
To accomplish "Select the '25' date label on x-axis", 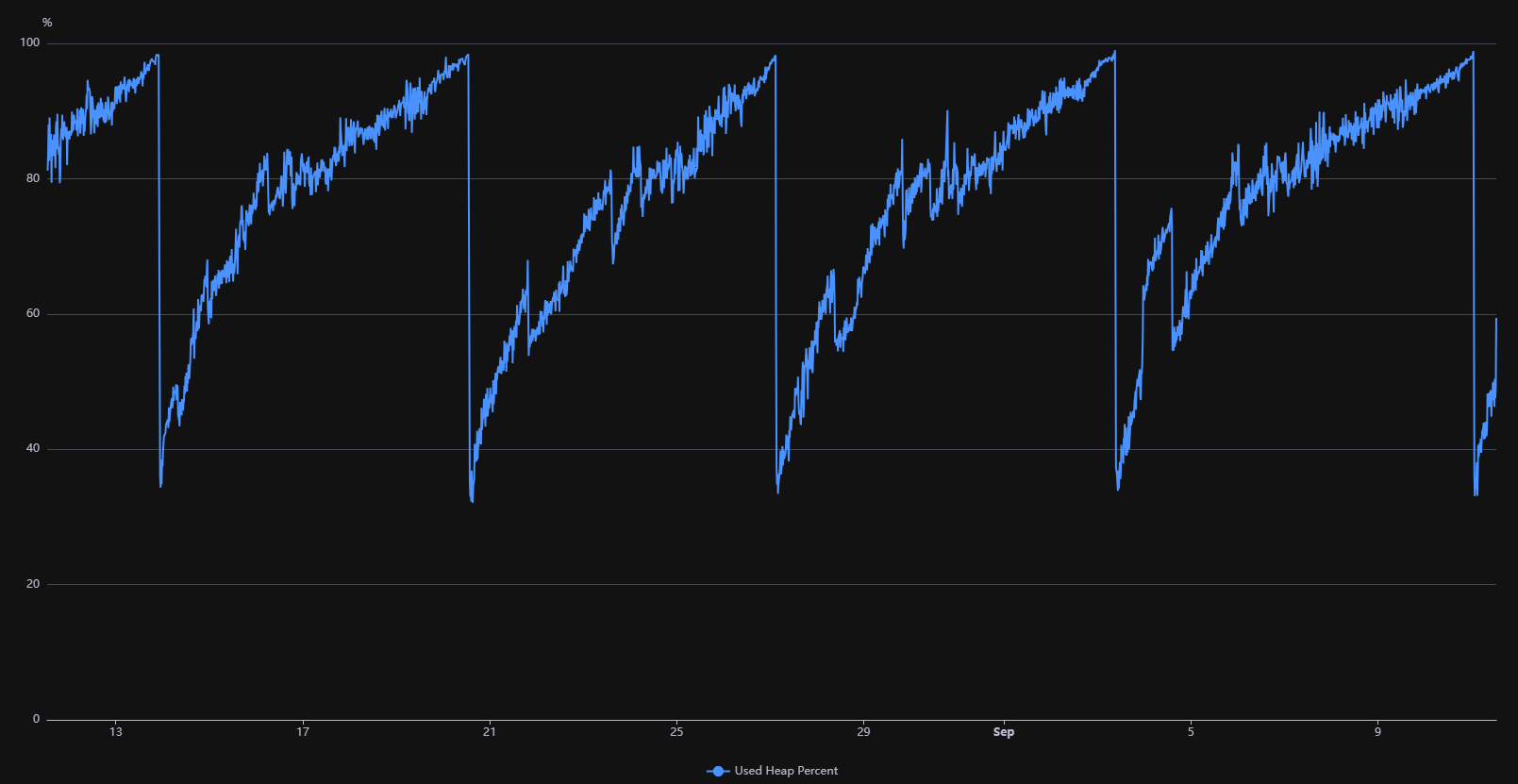I will [676, 732].
